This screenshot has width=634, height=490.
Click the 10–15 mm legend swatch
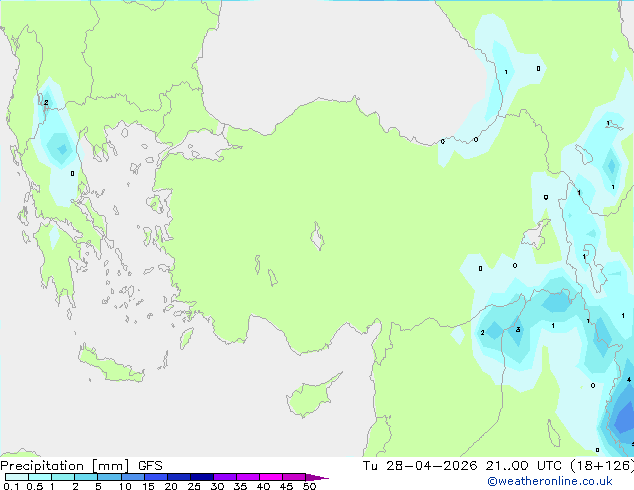point(132,477)
